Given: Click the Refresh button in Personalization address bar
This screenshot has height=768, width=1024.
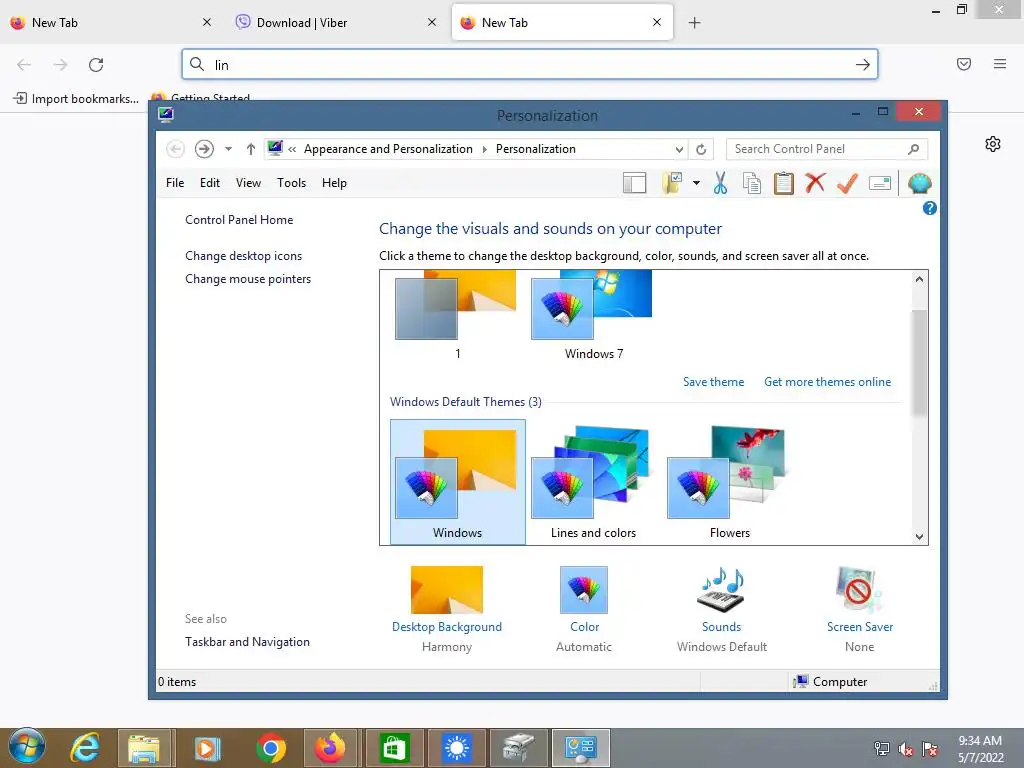Looking at the screenshot, I should point(701,150).
